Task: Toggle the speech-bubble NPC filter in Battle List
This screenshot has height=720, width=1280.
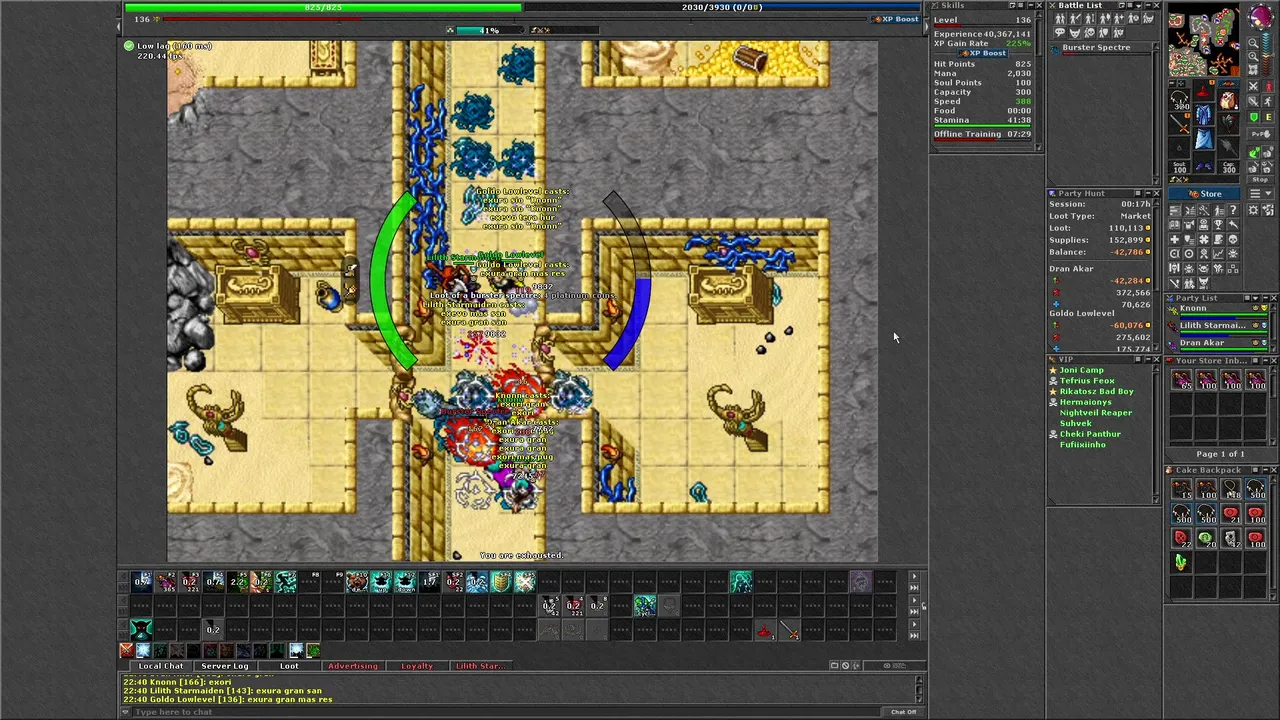Action: [1061, 32]
